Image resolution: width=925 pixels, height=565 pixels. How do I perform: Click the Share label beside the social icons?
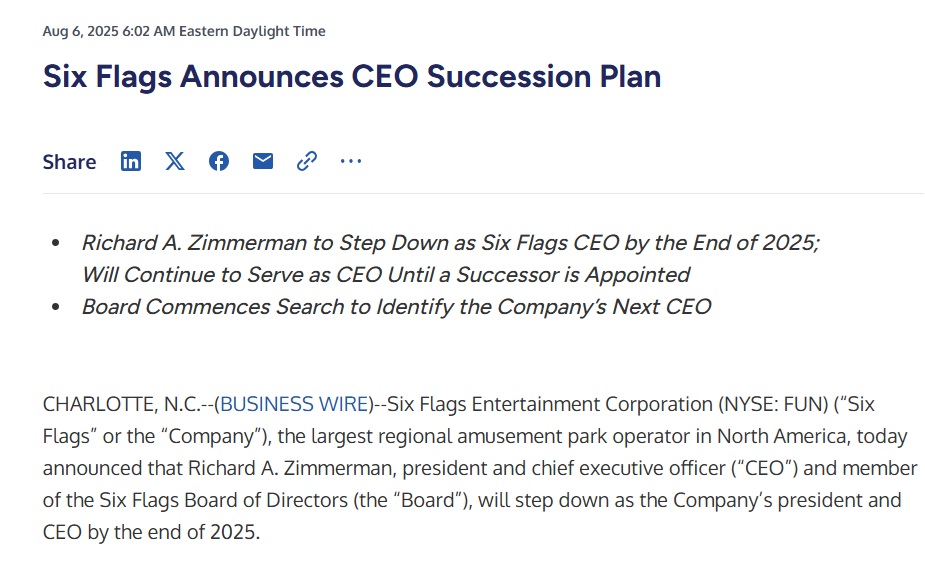coord(69,162)
